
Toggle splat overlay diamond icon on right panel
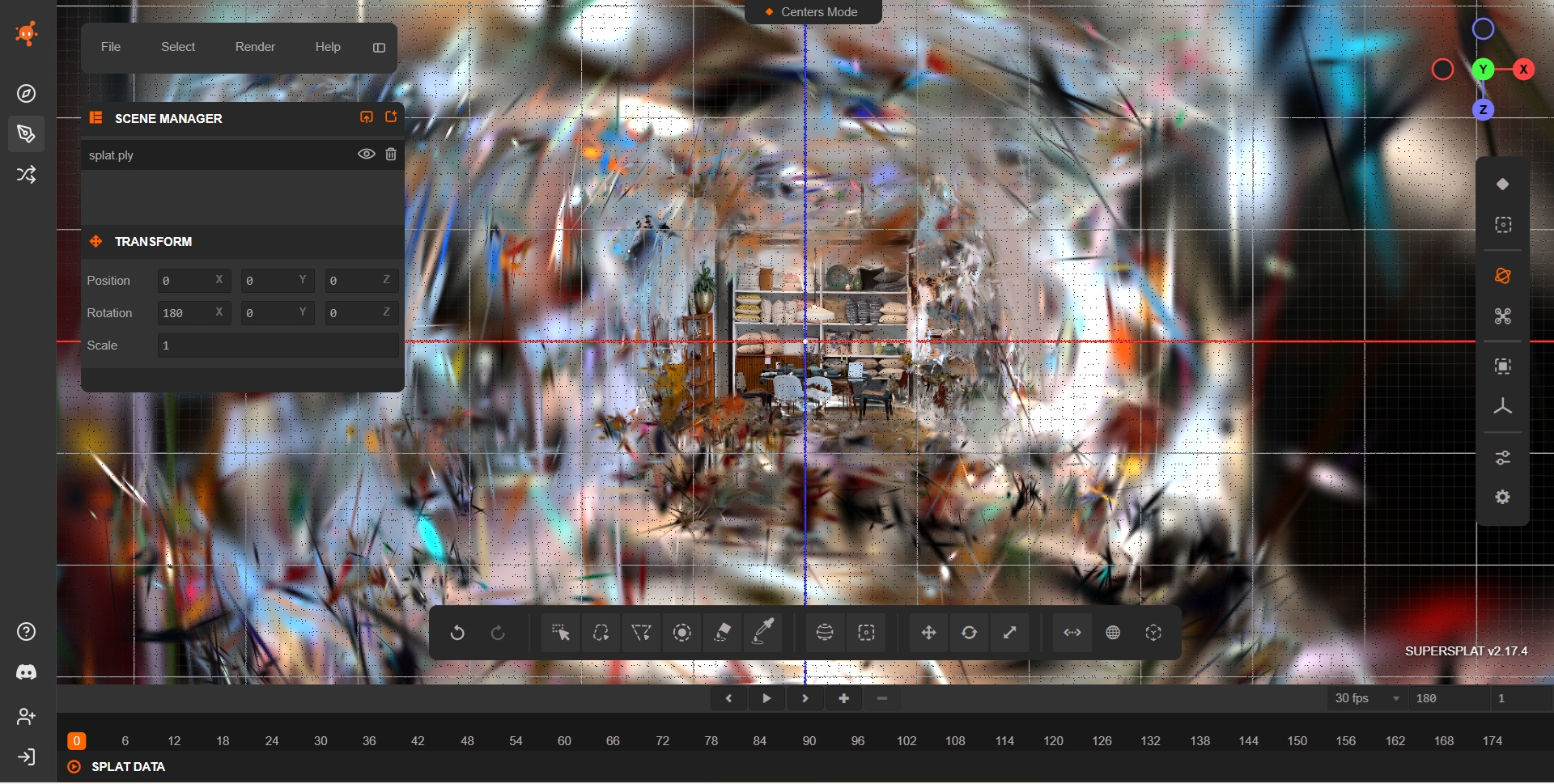pyautogui.click(x=1502, y=184)
